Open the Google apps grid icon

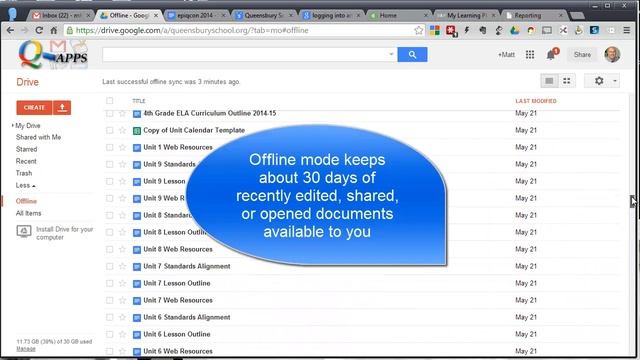tap(530, 54)
